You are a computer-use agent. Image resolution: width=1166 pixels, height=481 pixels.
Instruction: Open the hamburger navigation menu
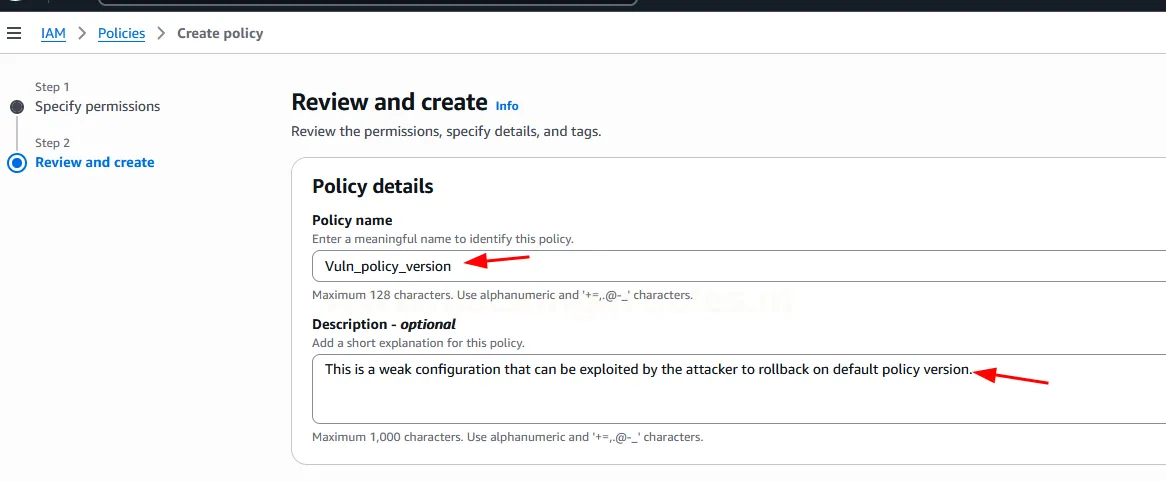coord(14,33)
